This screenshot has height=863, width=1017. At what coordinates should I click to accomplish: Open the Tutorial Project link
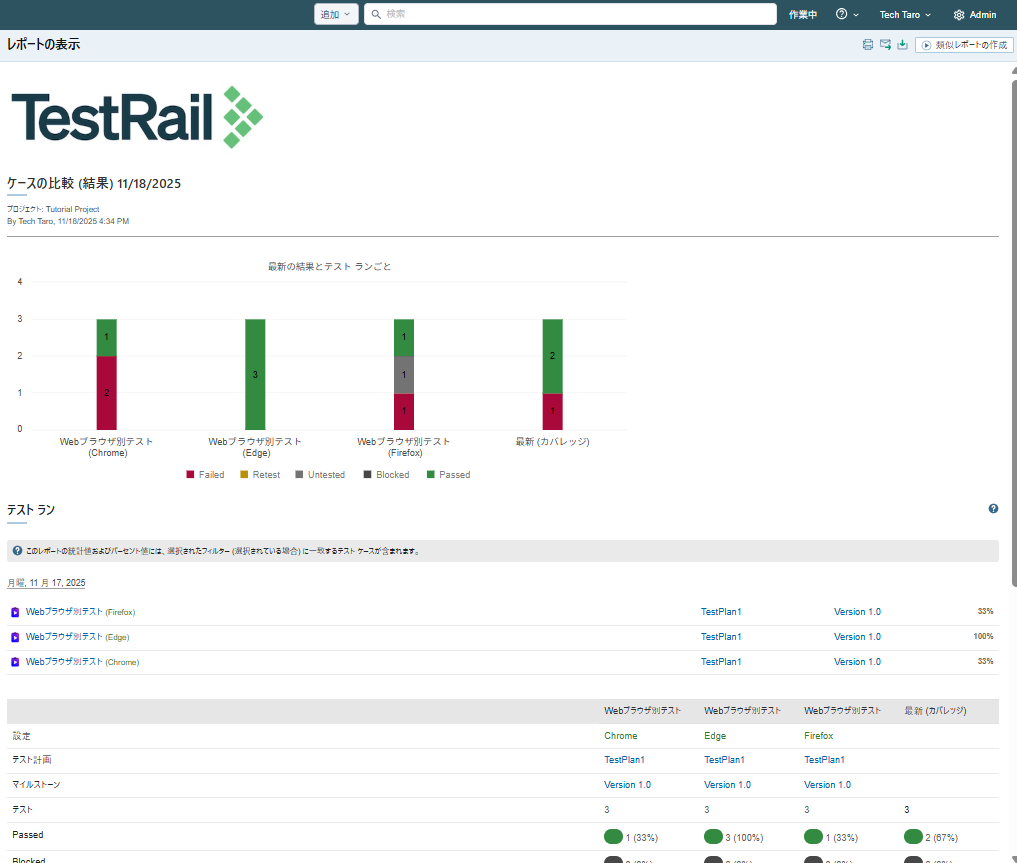point(72,209)
